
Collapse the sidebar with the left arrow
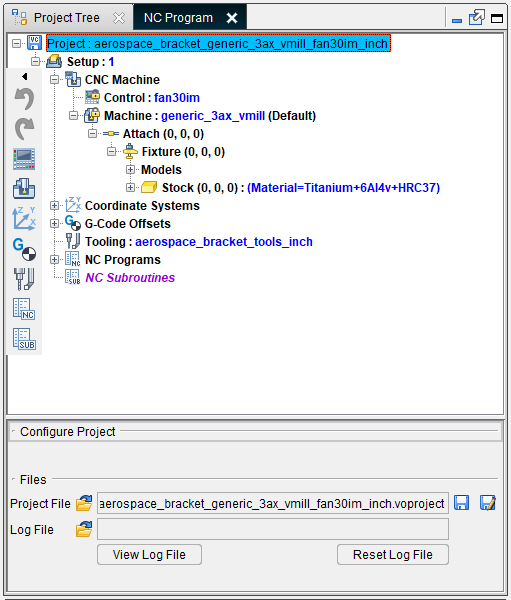click(24, 77)
